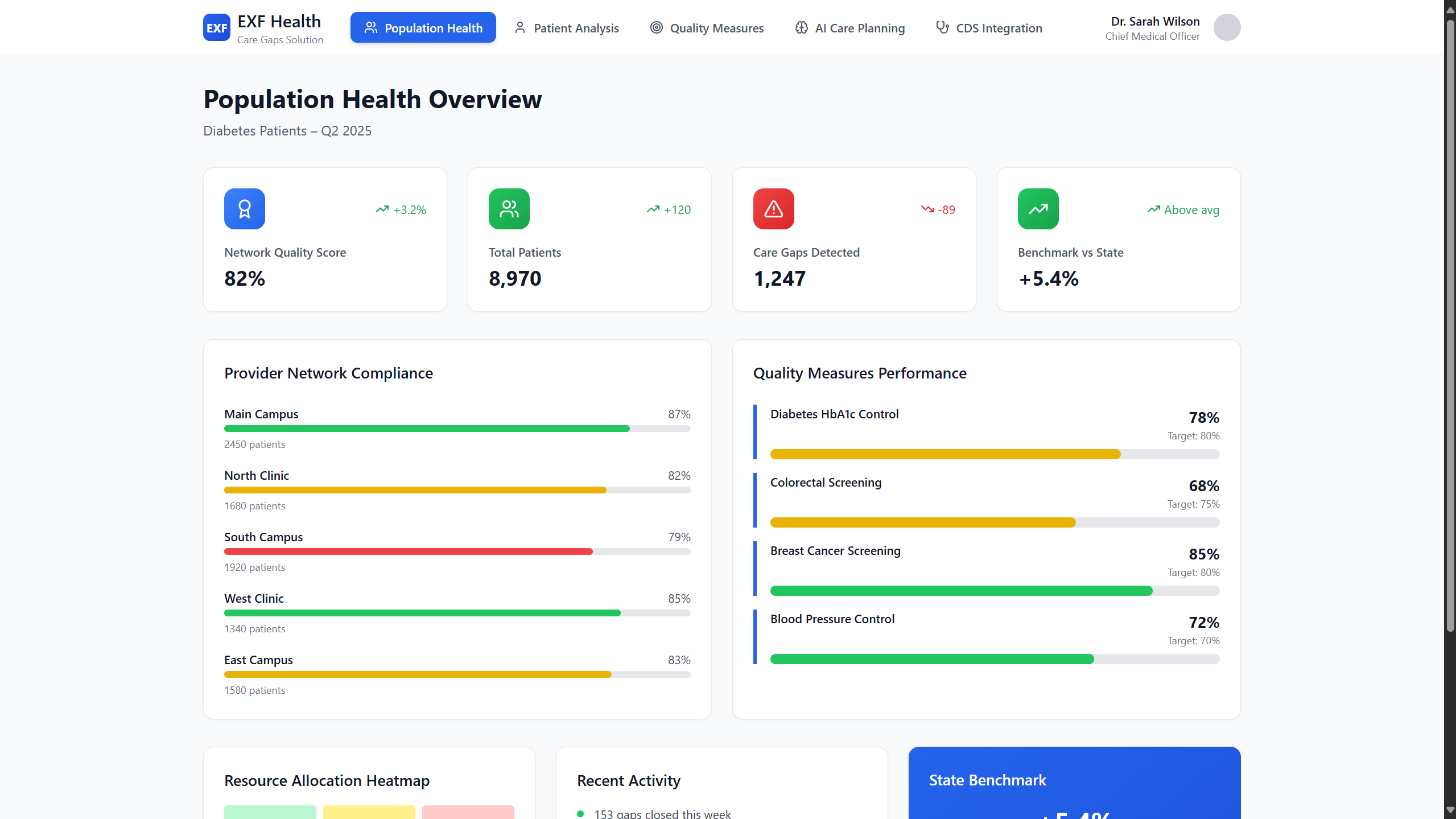1456x819 pixels.
Task: Select West Clinic provider label
Action: 254,598
